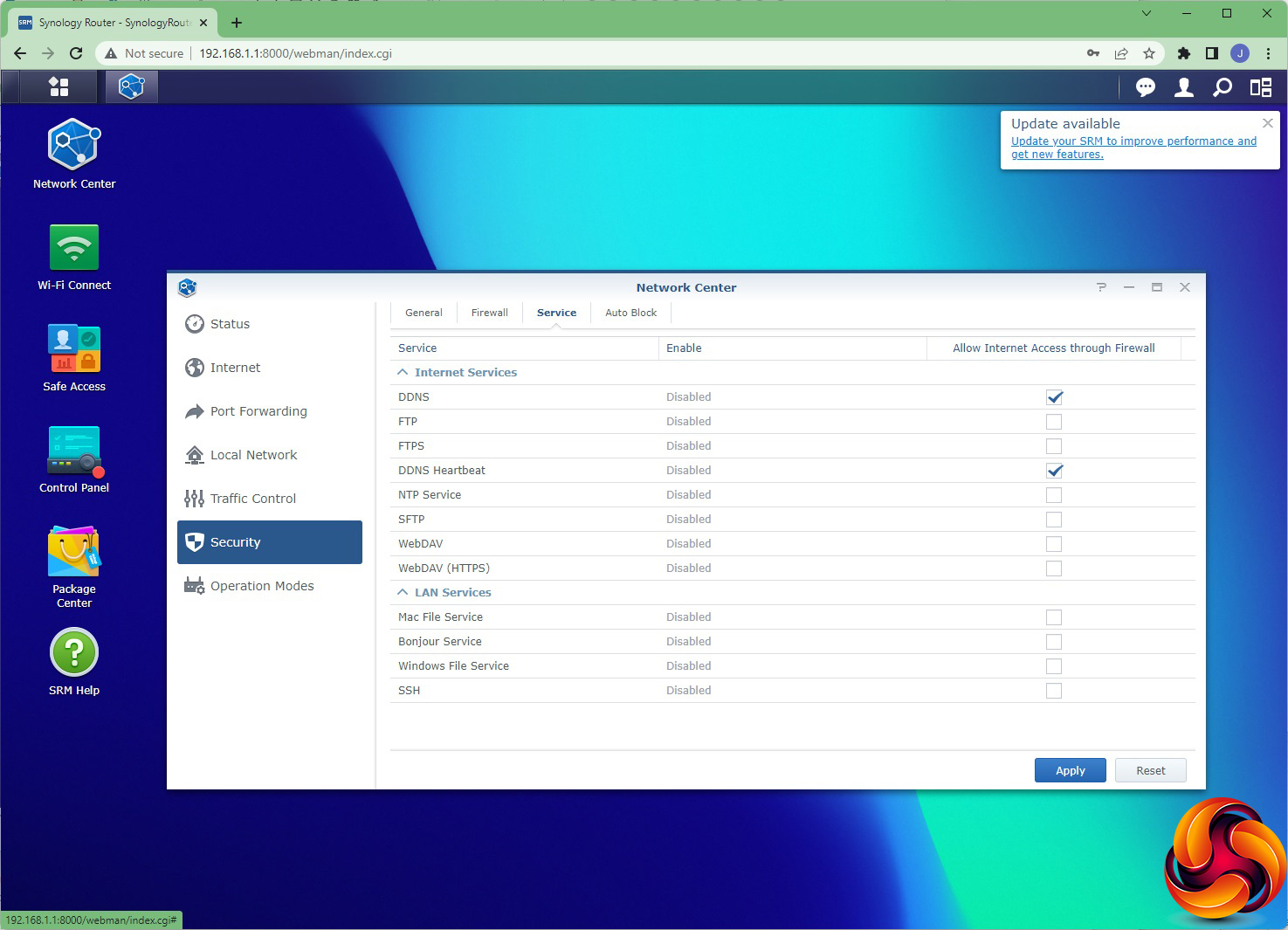Open SRM Help desktop icon
This screenshot has height=930, width=1288.
coord(74,663)
